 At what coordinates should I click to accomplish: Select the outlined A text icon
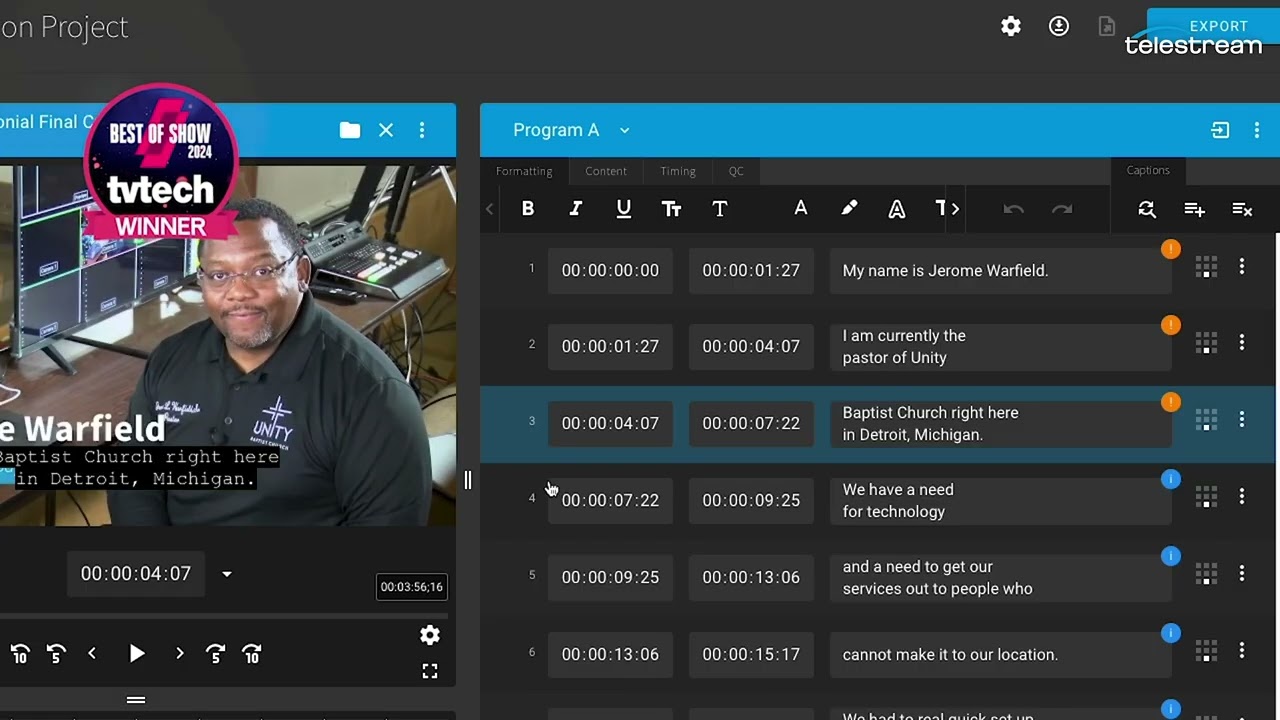tap(897, 209)
